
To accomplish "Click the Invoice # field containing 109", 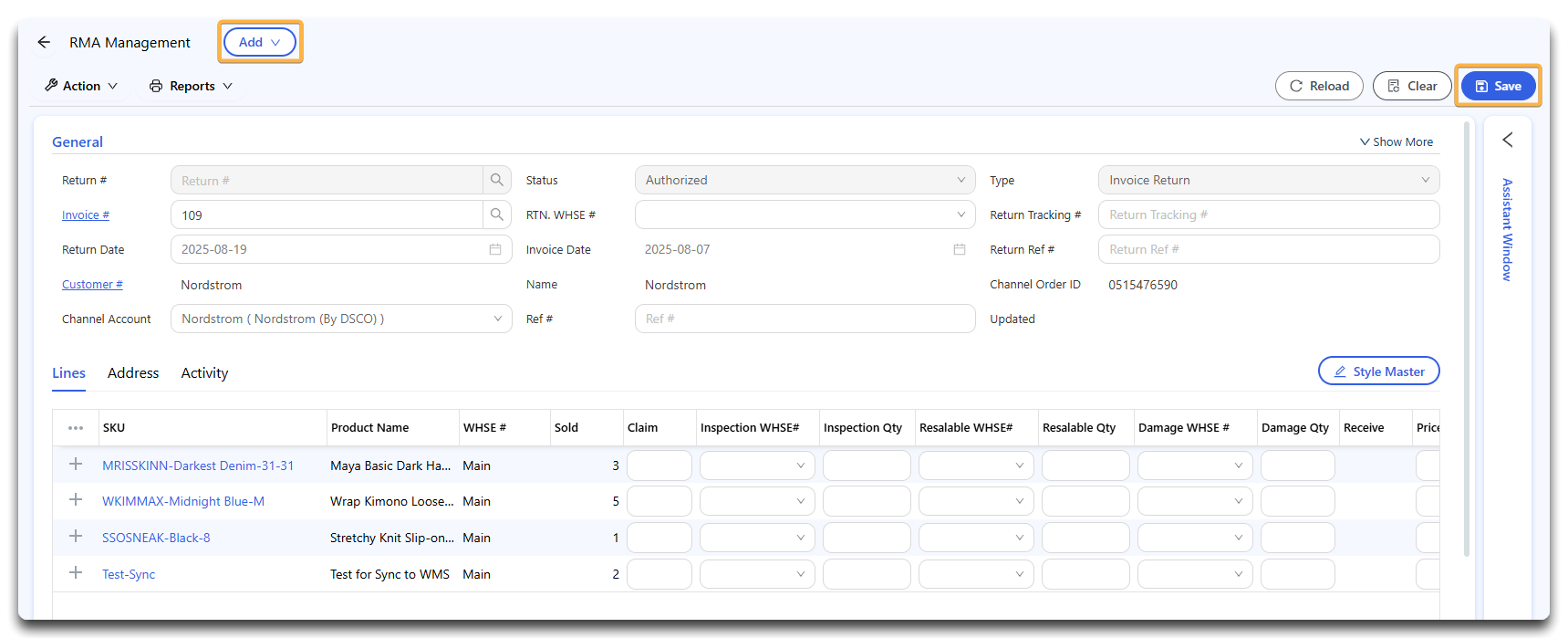I will pos(327,214).
